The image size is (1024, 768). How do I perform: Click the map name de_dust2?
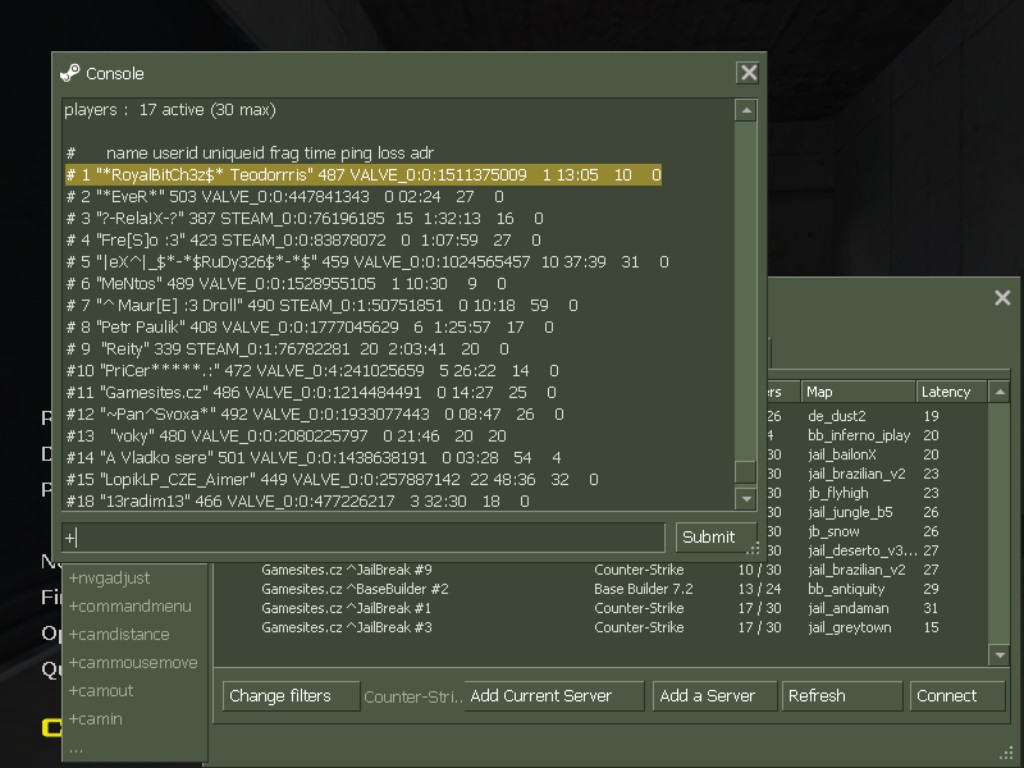(x=837, y=416)
